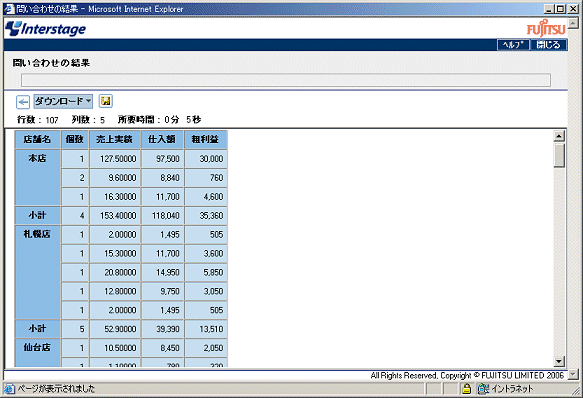Click the cell with value 14,950
The image size is (583, 398).
(x=162, y=273)
